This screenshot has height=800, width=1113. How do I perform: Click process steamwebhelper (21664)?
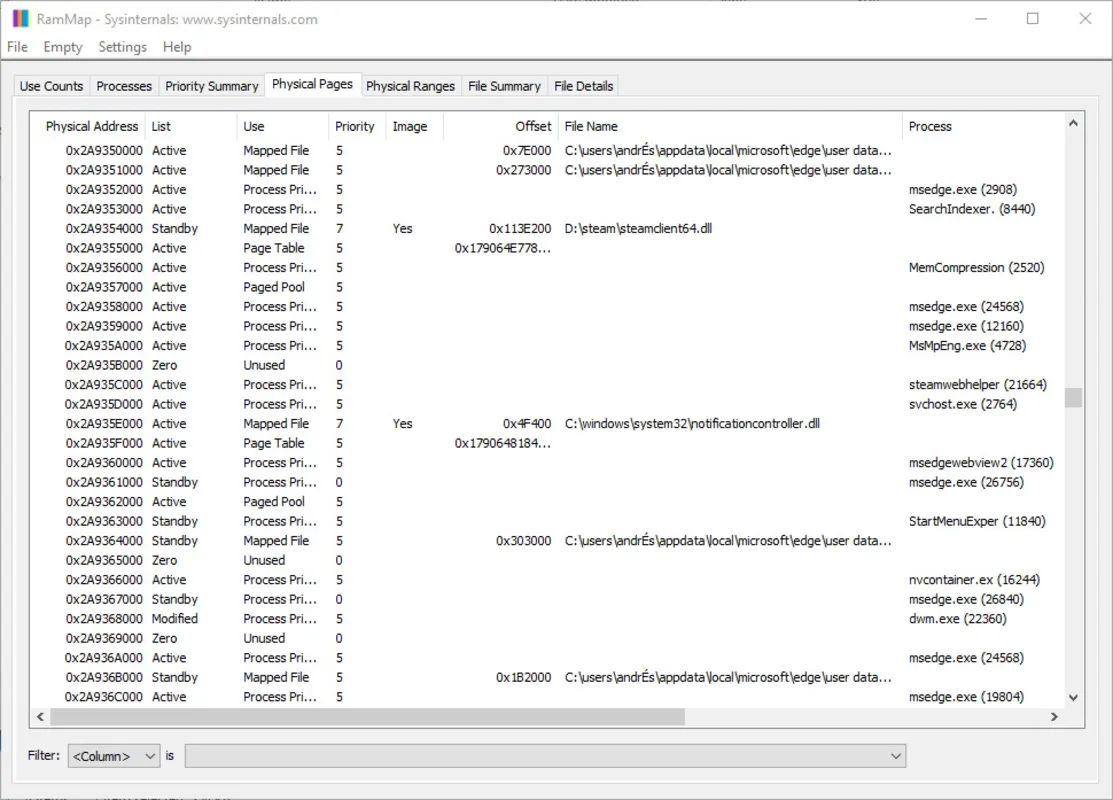tap(977, 385)
